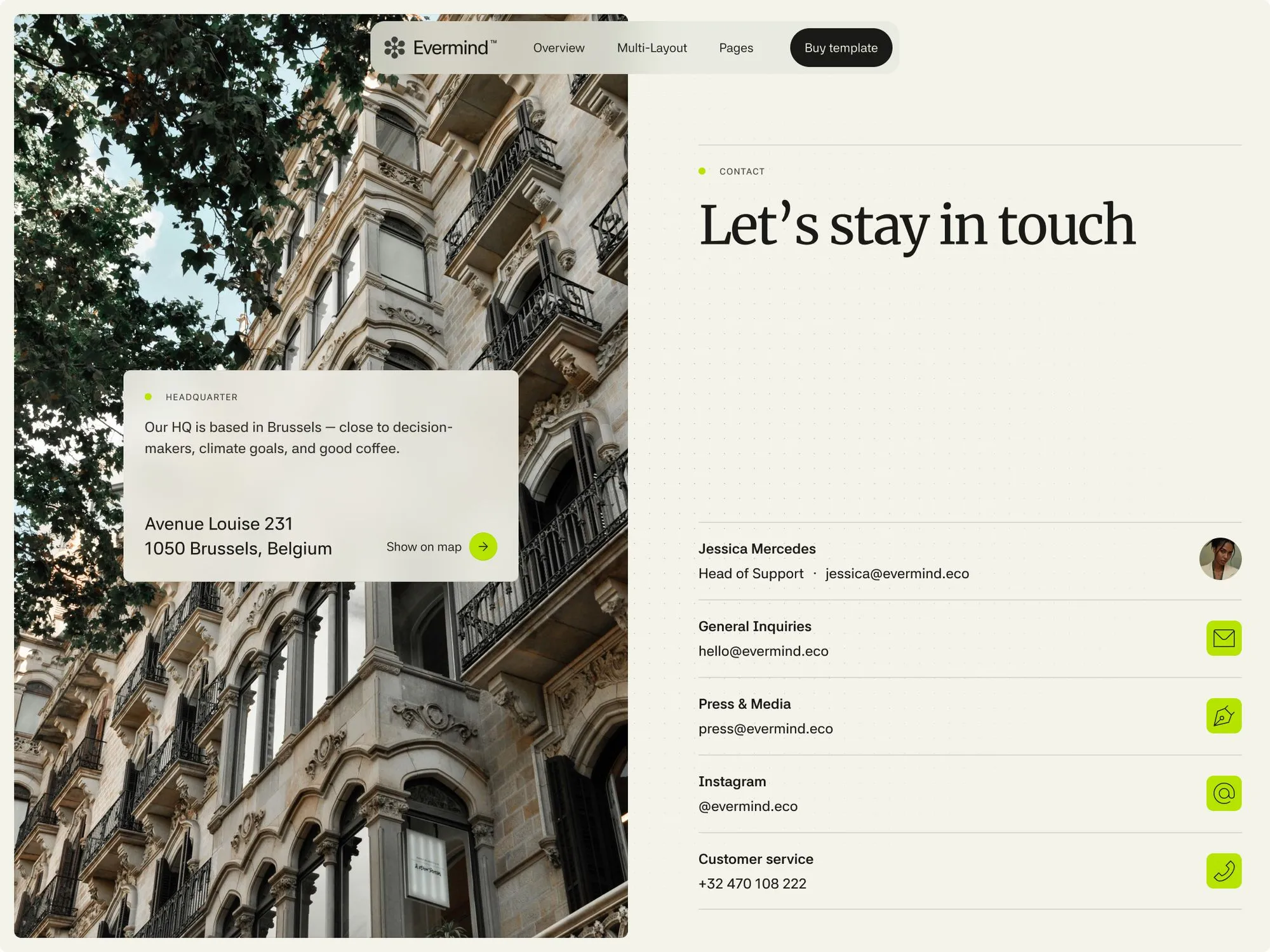Click the green envelope email icon
Screen dimensions: 1270x952
click(x=1224, y=638)
